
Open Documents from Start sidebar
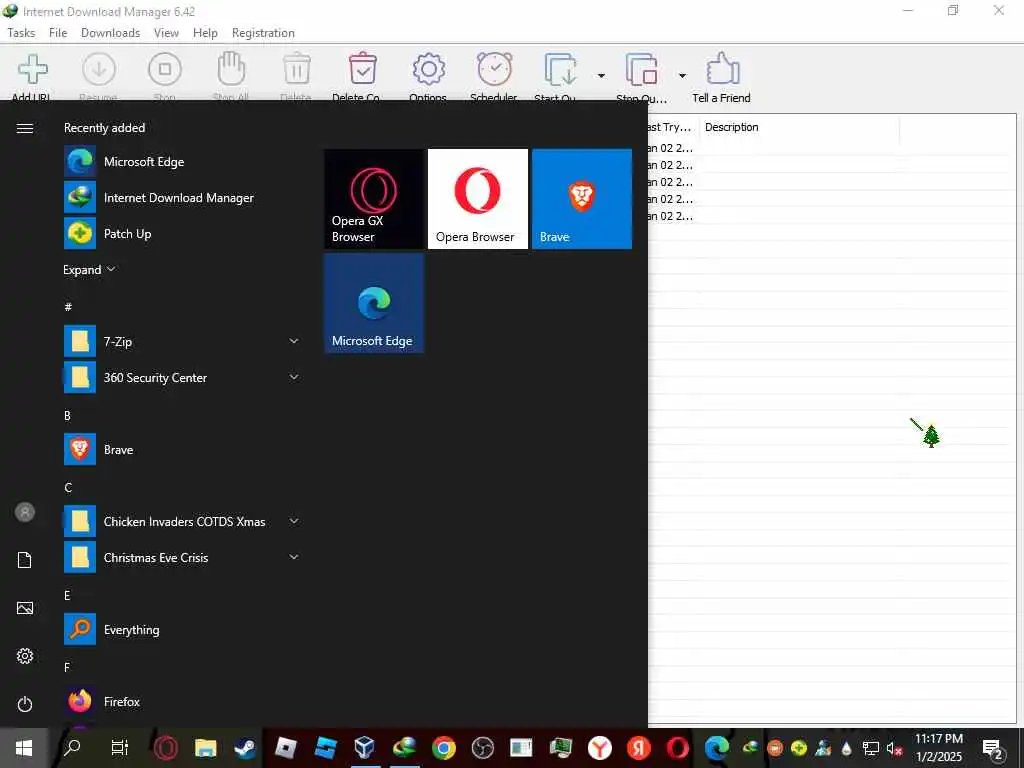[x=25, y=560]
